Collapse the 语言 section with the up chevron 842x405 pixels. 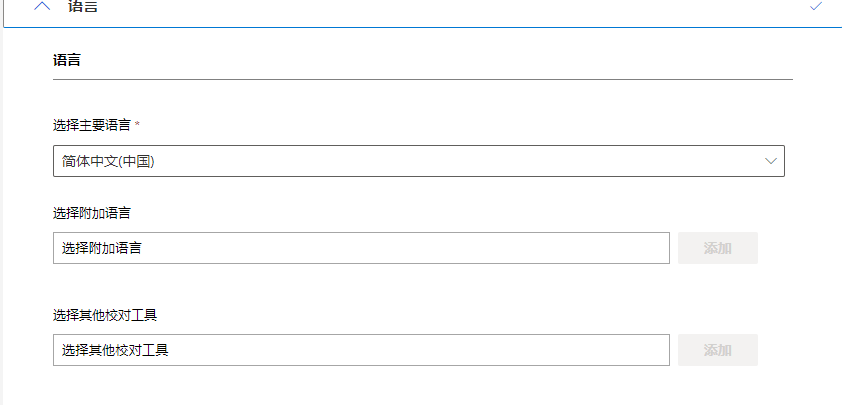coord(42,6)
